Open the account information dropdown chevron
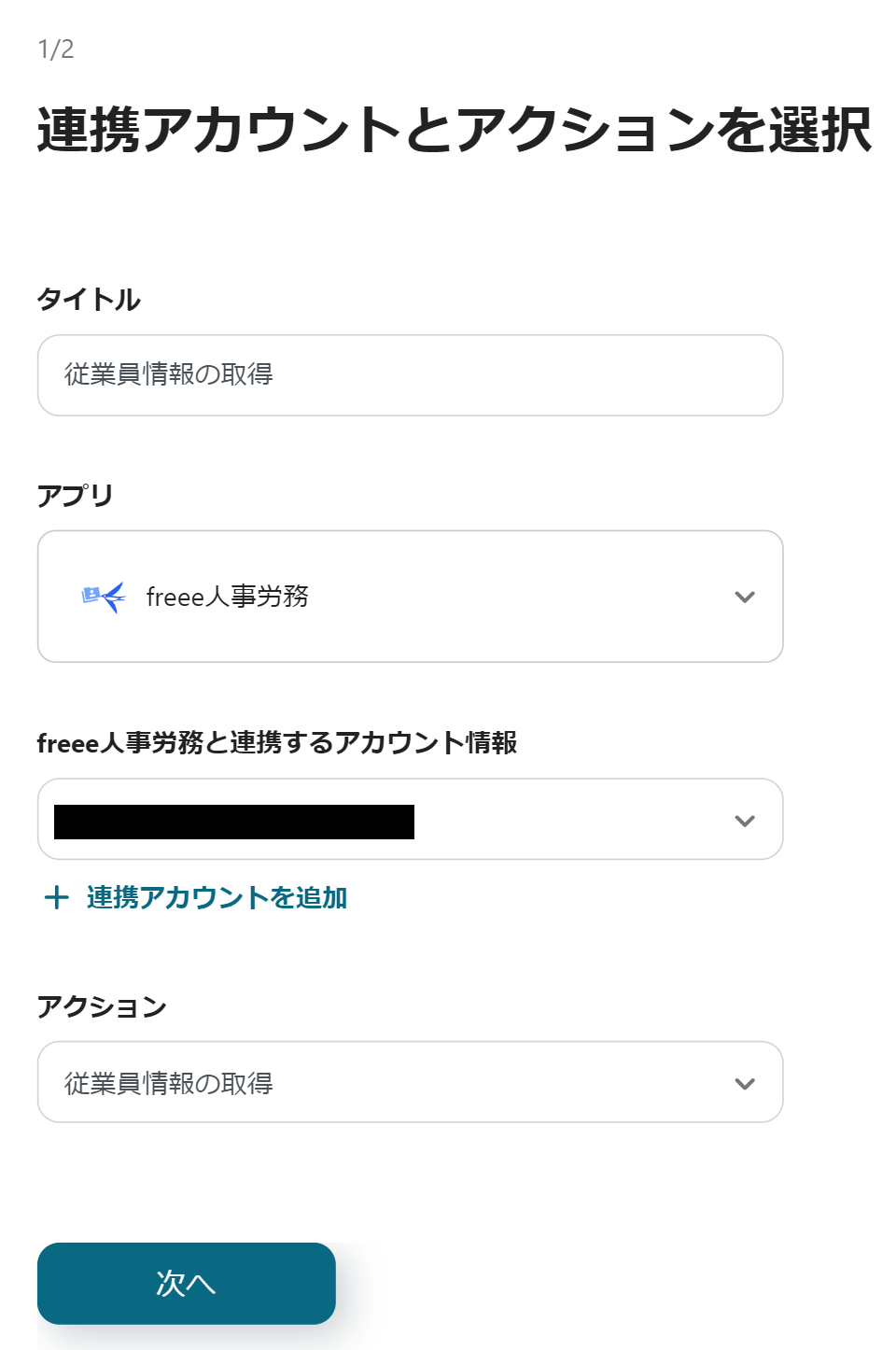This screenshot has width=896, height=1350. 745,822
